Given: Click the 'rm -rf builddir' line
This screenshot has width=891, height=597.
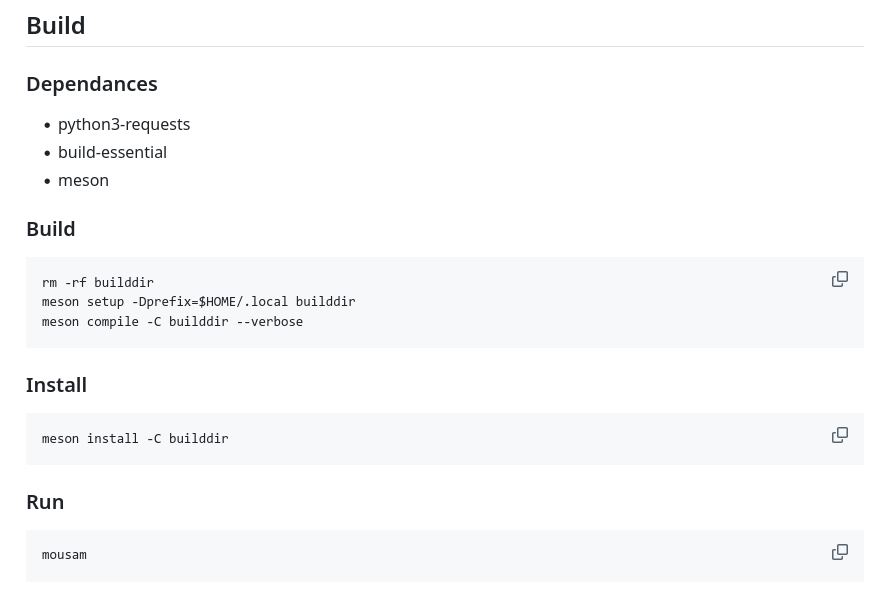Looking at the screenshot, I should click(98, 283).
